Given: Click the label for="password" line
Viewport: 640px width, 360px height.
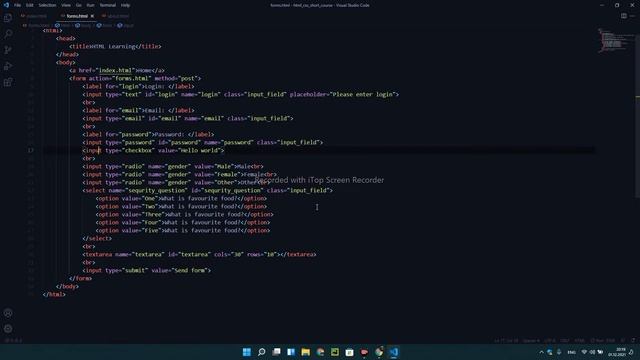Looking at the screenshot, I should (148, 135).
